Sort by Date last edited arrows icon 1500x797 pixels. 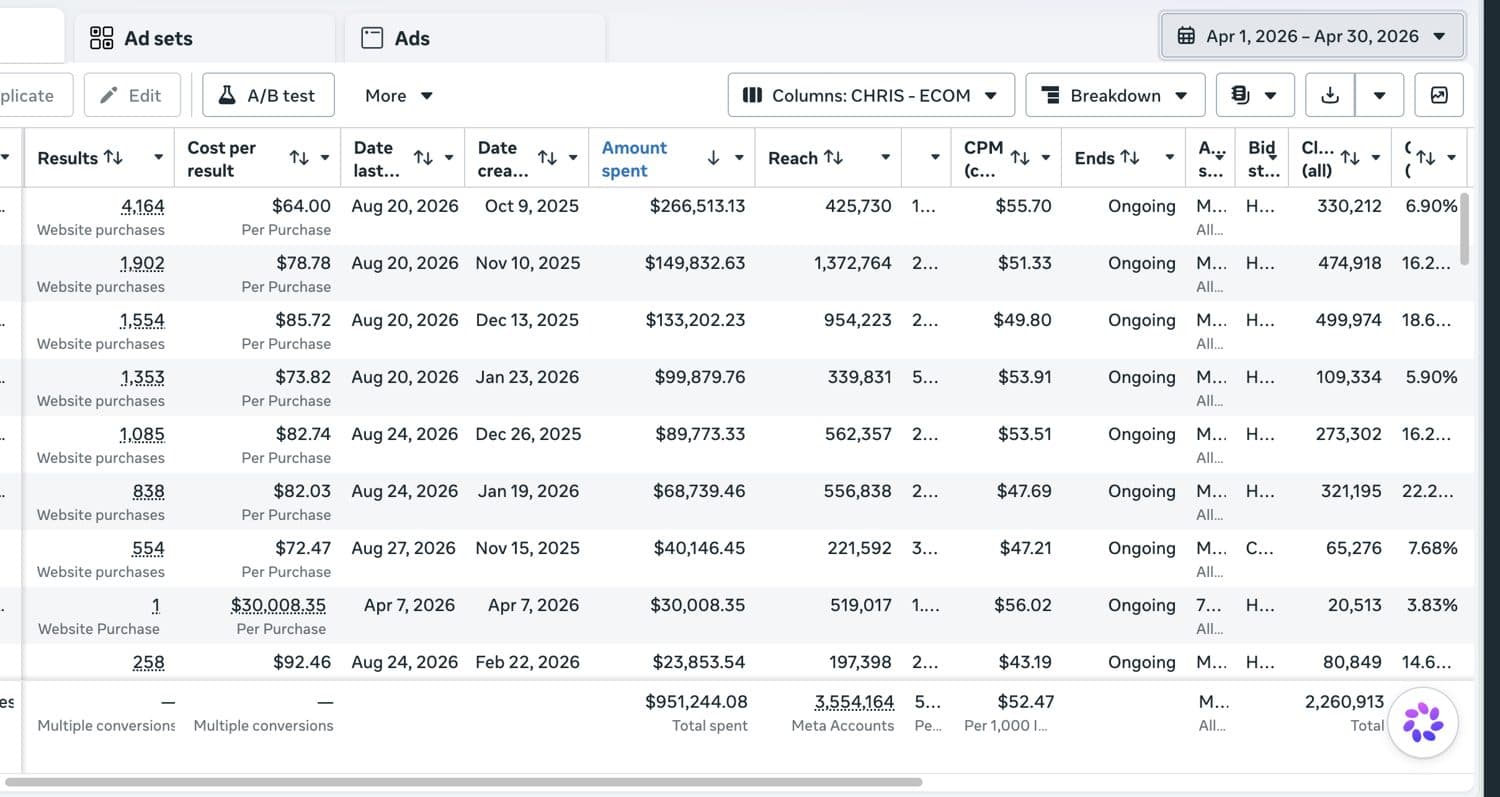pyautogui.click(x=423, y=158)
